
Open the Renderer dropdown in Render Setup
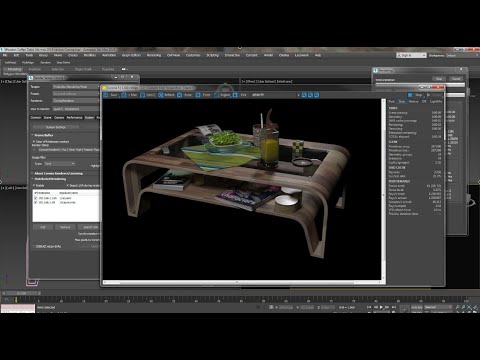[76, 101]
